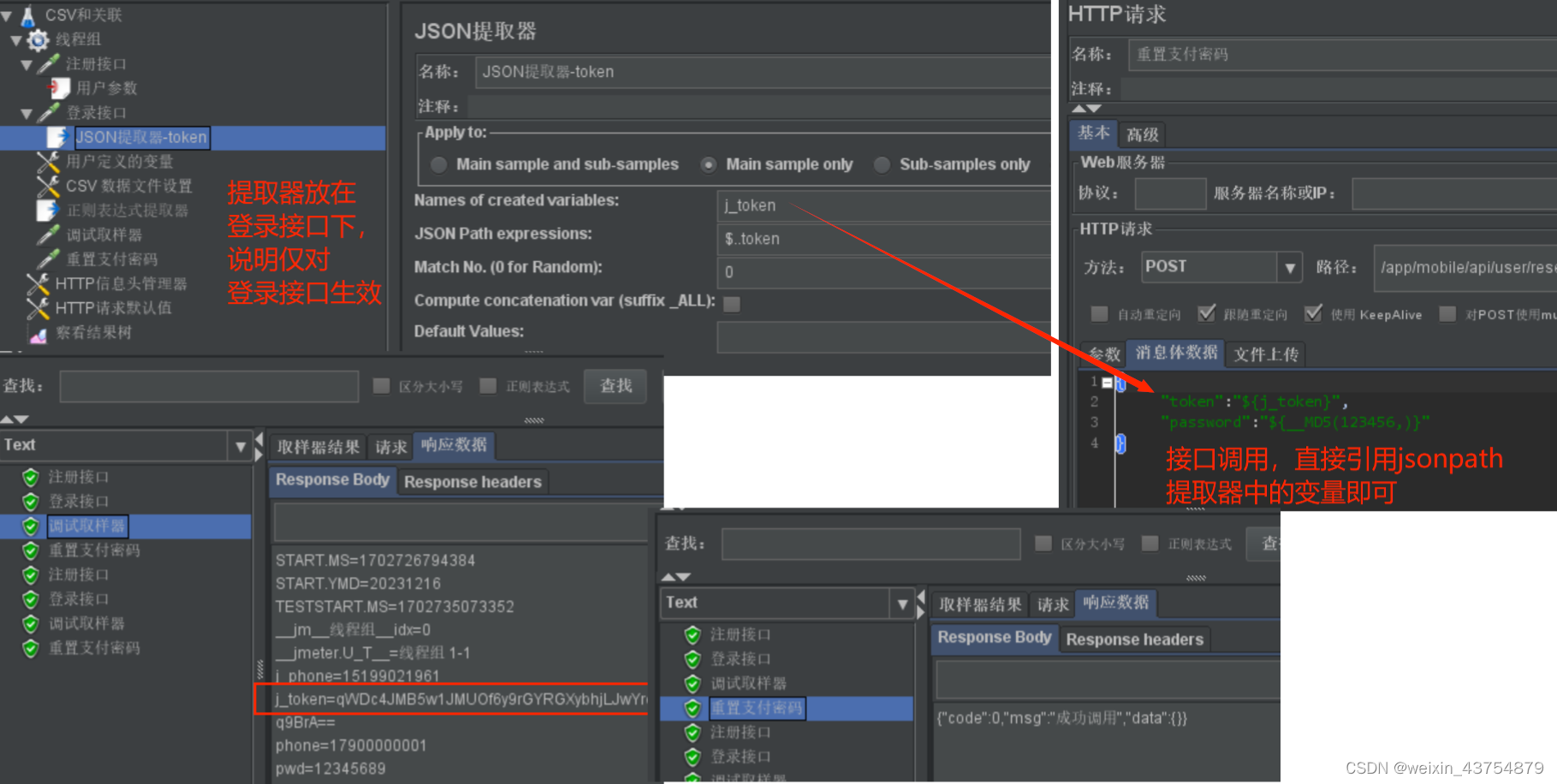1557x784 pixels.
Task: Toggle 对POST使用 multipart checkbox
Action: click(x=1447, y=314)
